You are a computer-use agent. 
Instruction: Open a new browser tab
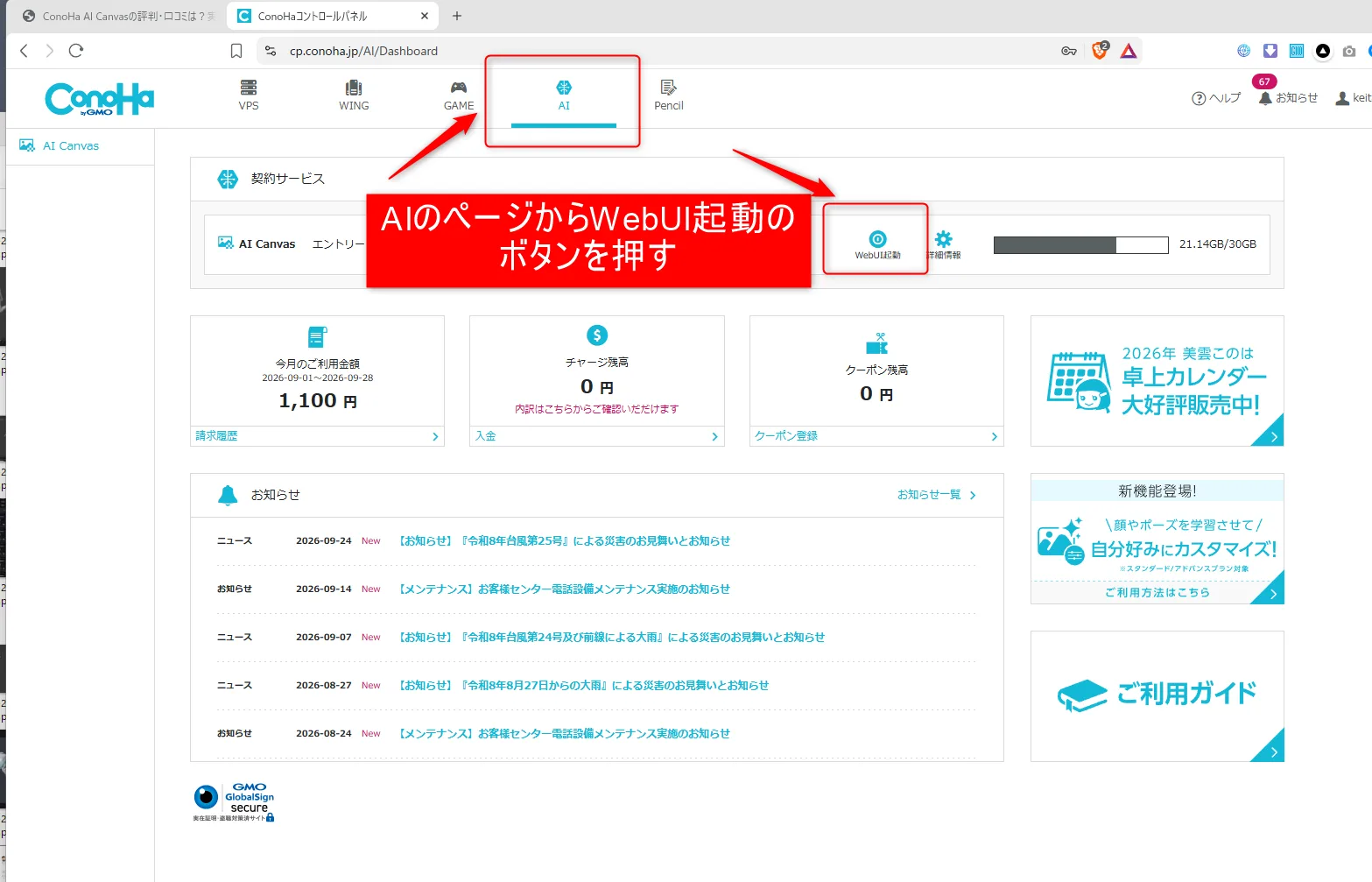457,16
